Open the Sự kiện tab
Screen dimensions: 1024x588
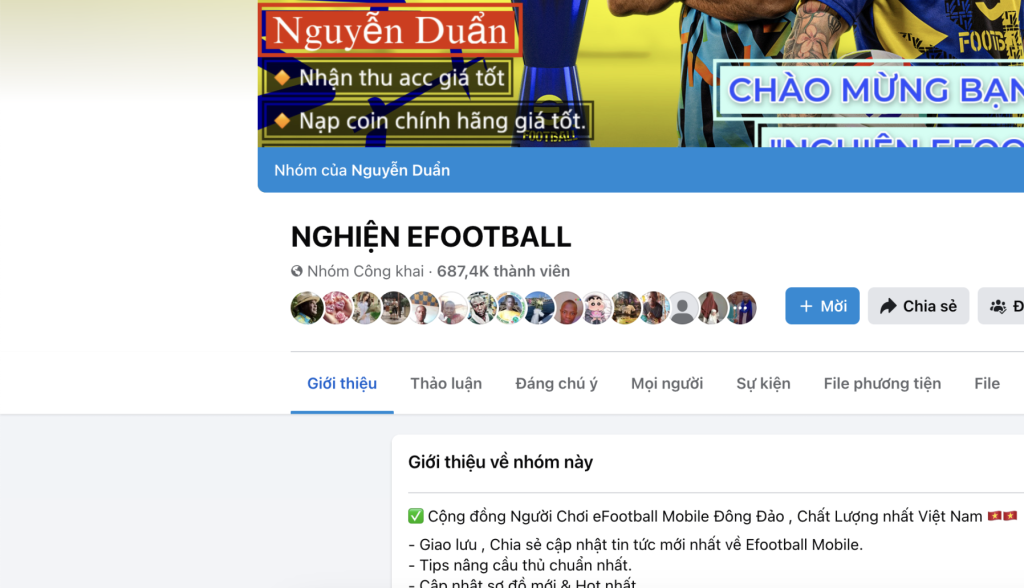pyautogui.click(x=763, y=384)
